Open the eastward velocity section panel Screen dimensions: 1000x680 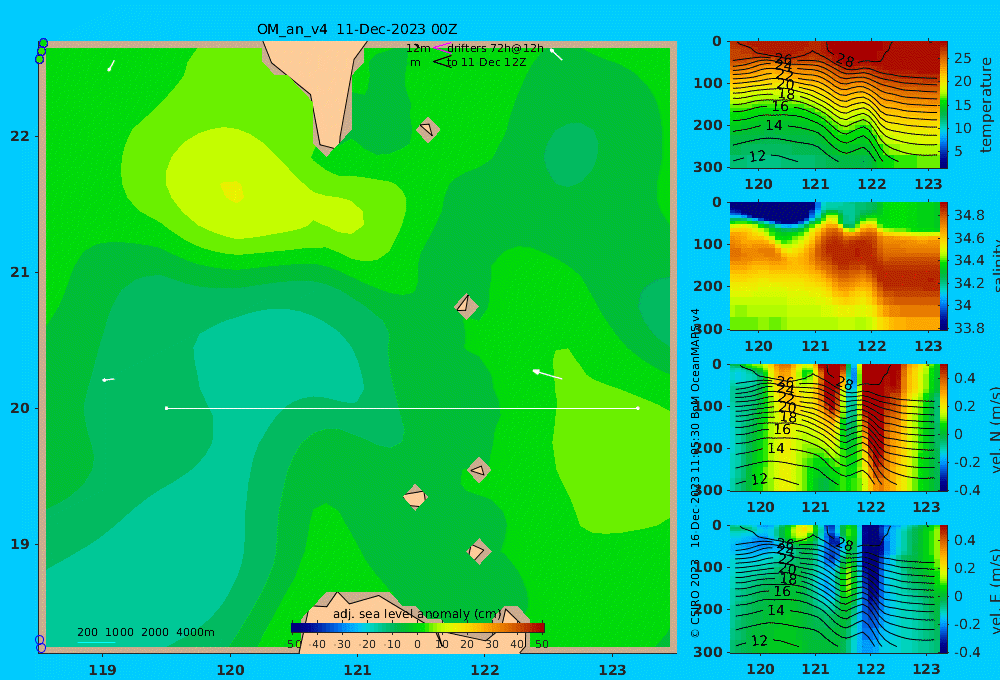(834, 589)
